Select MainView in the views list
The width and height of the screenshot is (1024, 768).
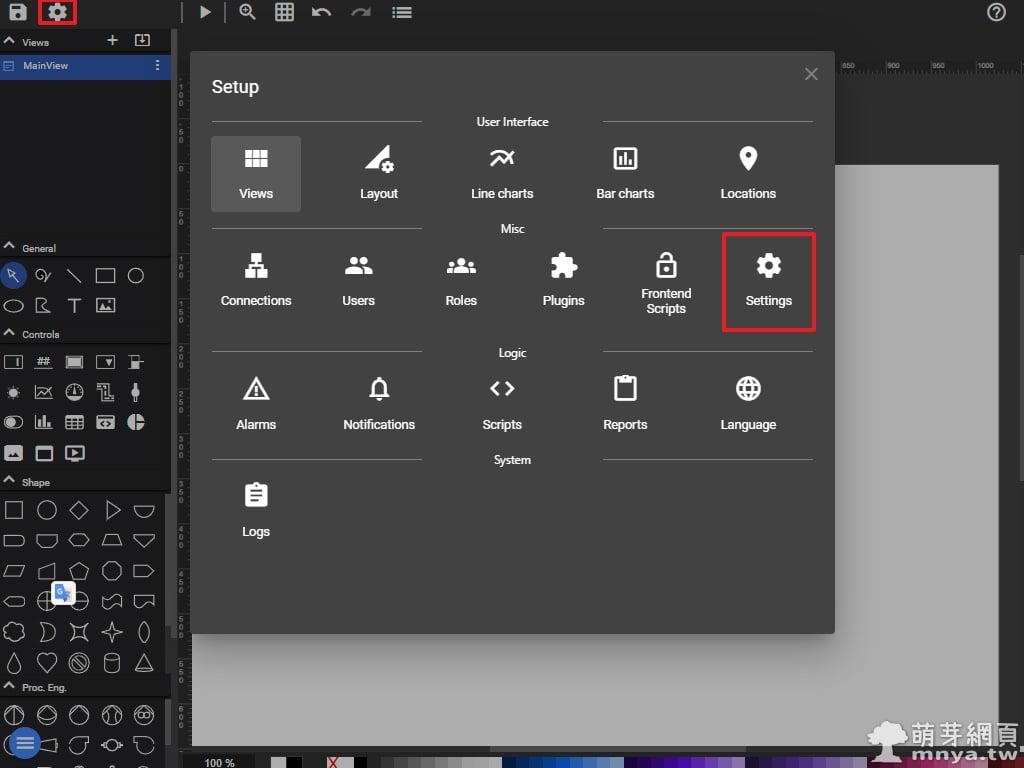point(46,66)
